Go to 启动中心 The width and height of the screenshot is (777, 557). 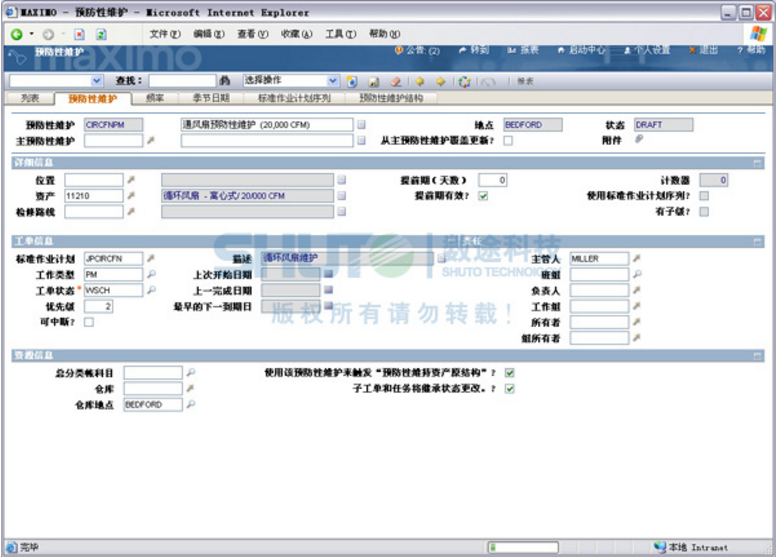pyautogui.click(x=582, y=50)
